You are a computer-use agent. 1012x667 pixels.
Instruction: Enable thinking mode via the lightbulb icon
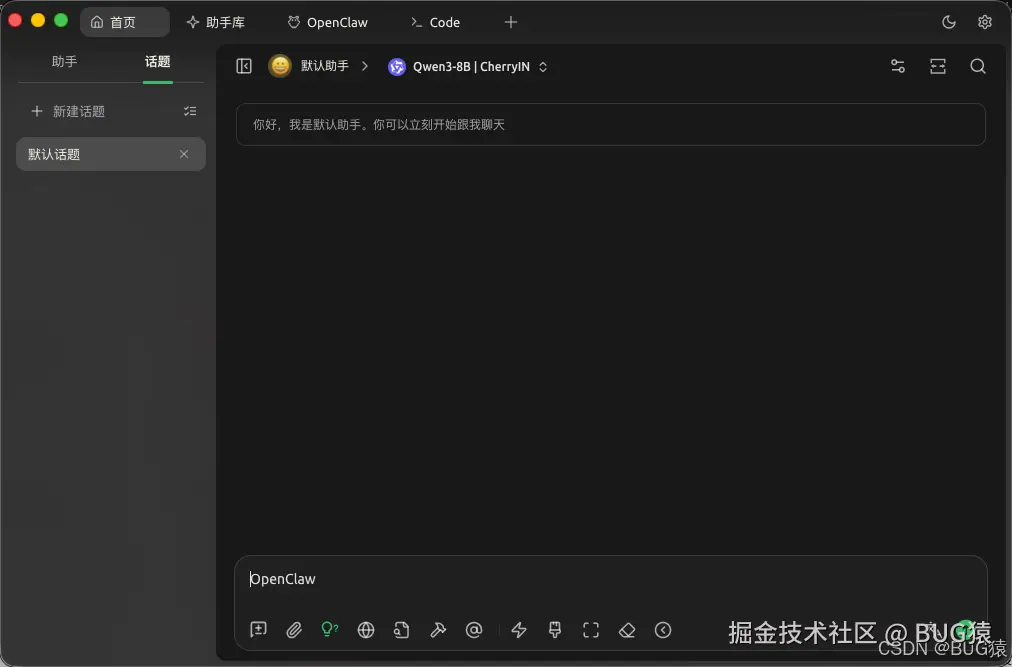click(x=330, y=630)
